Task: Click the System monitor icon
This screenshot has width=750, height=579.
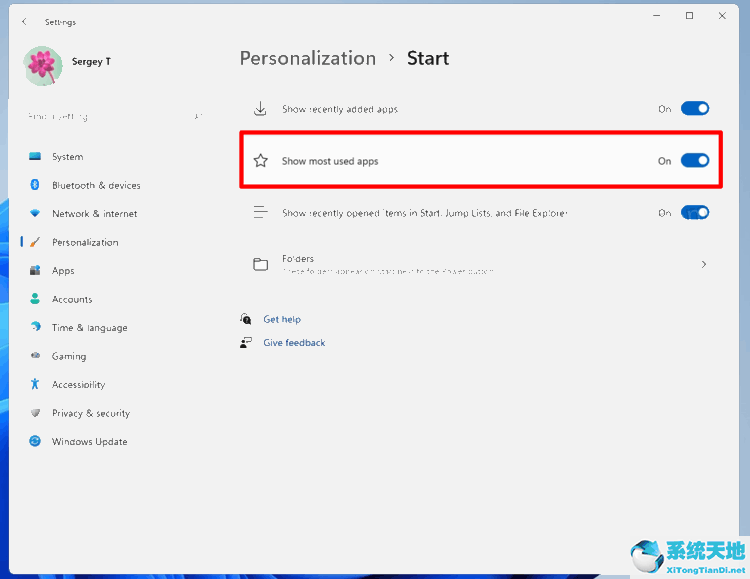Action: [x=35, y=156]
